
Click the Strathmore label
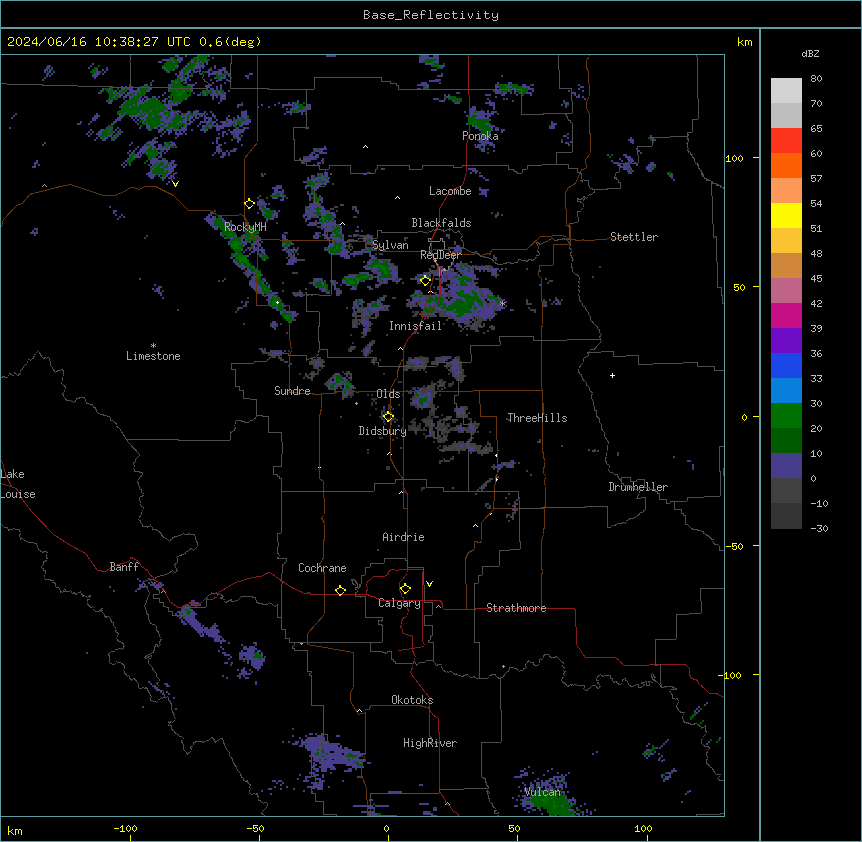point(516,608)
